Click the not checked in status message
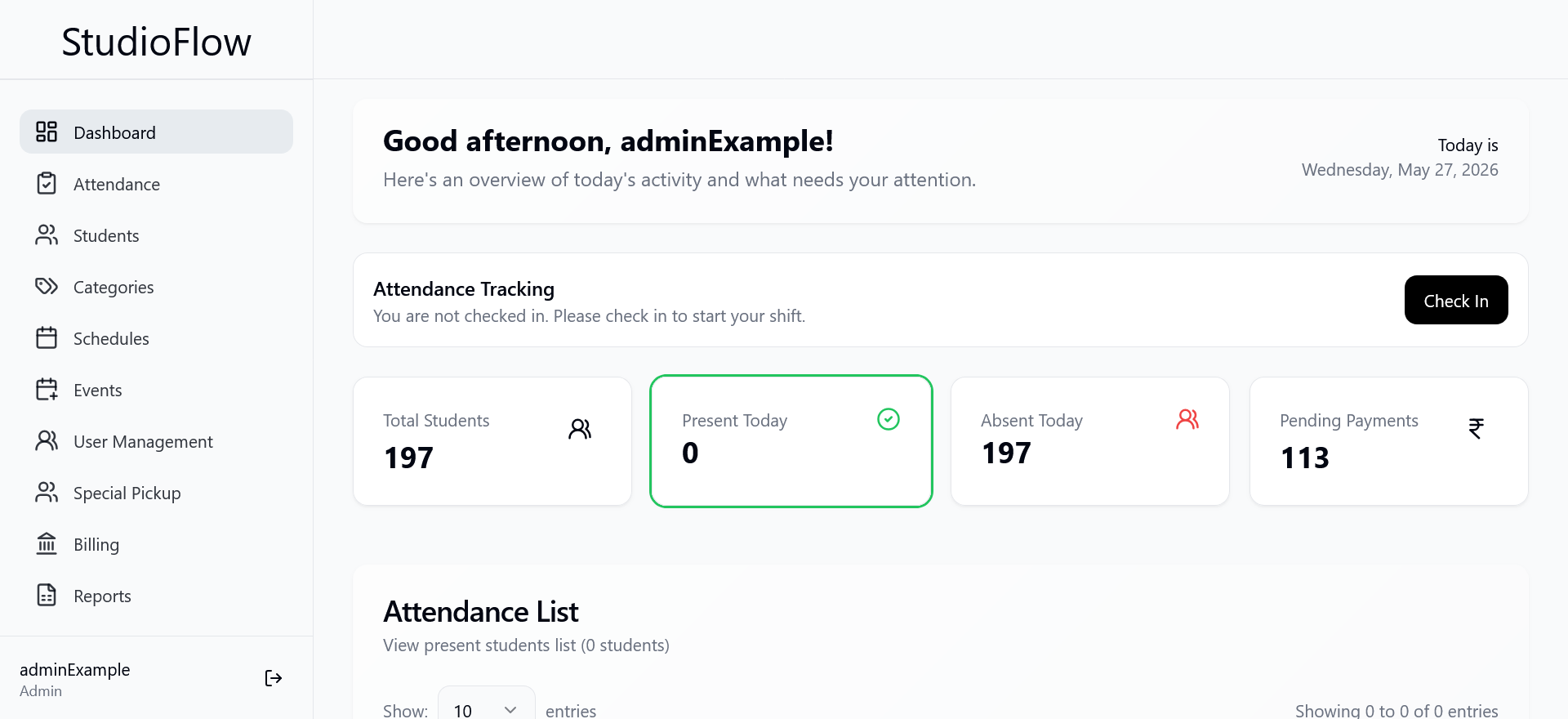Screen dimensions: 1568x719 (590, 316)
